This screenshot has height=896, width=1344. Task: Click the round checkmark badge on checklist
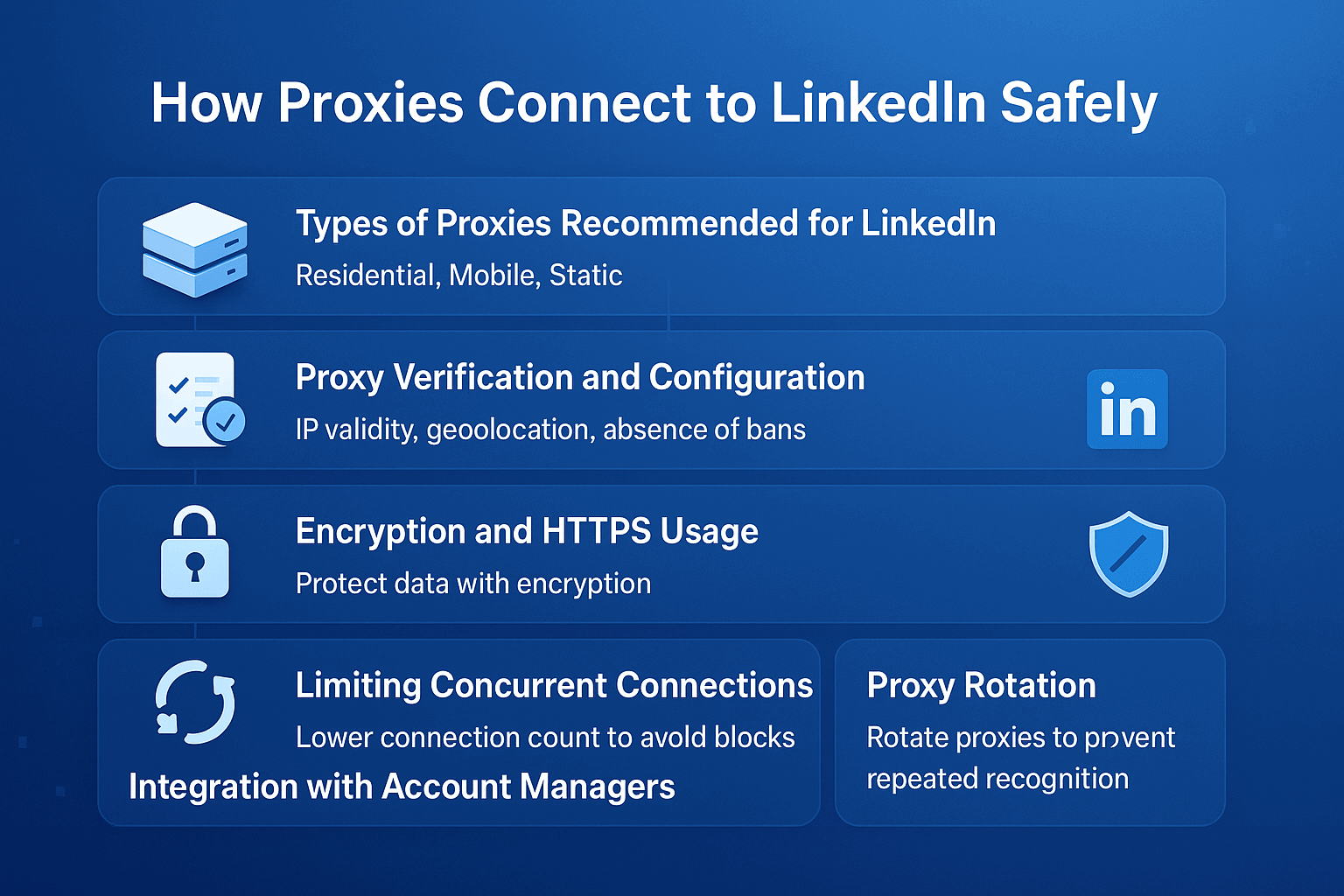click(225, 422)
